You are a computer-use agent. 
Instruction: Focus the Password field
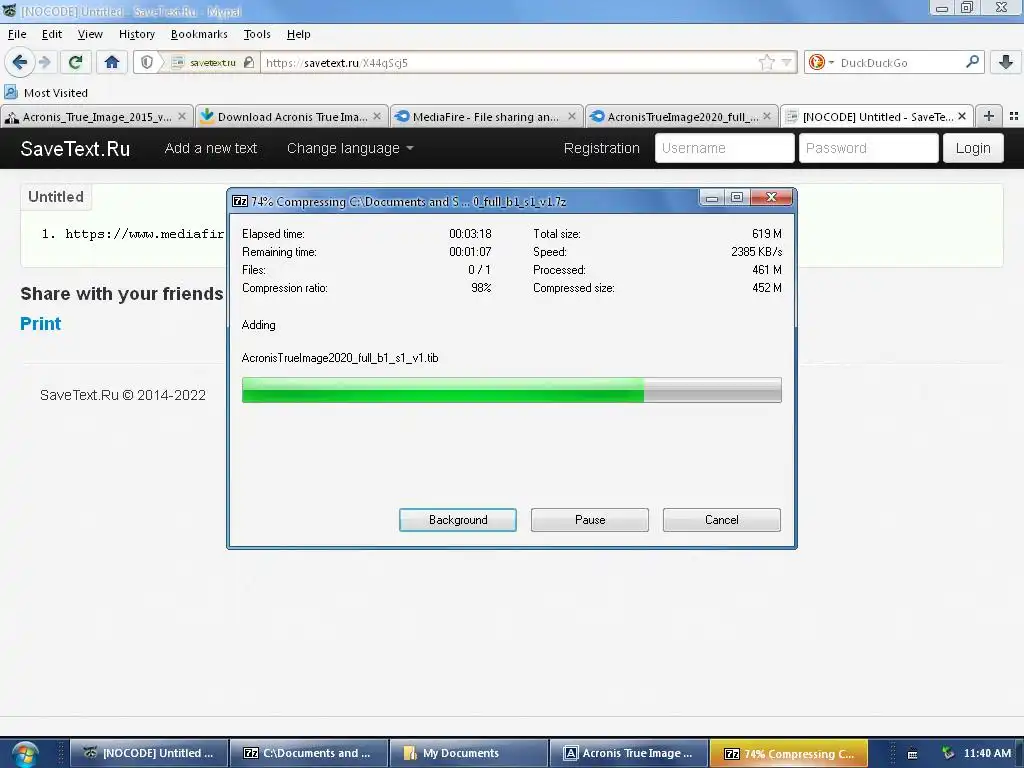[x=869, y=148]
